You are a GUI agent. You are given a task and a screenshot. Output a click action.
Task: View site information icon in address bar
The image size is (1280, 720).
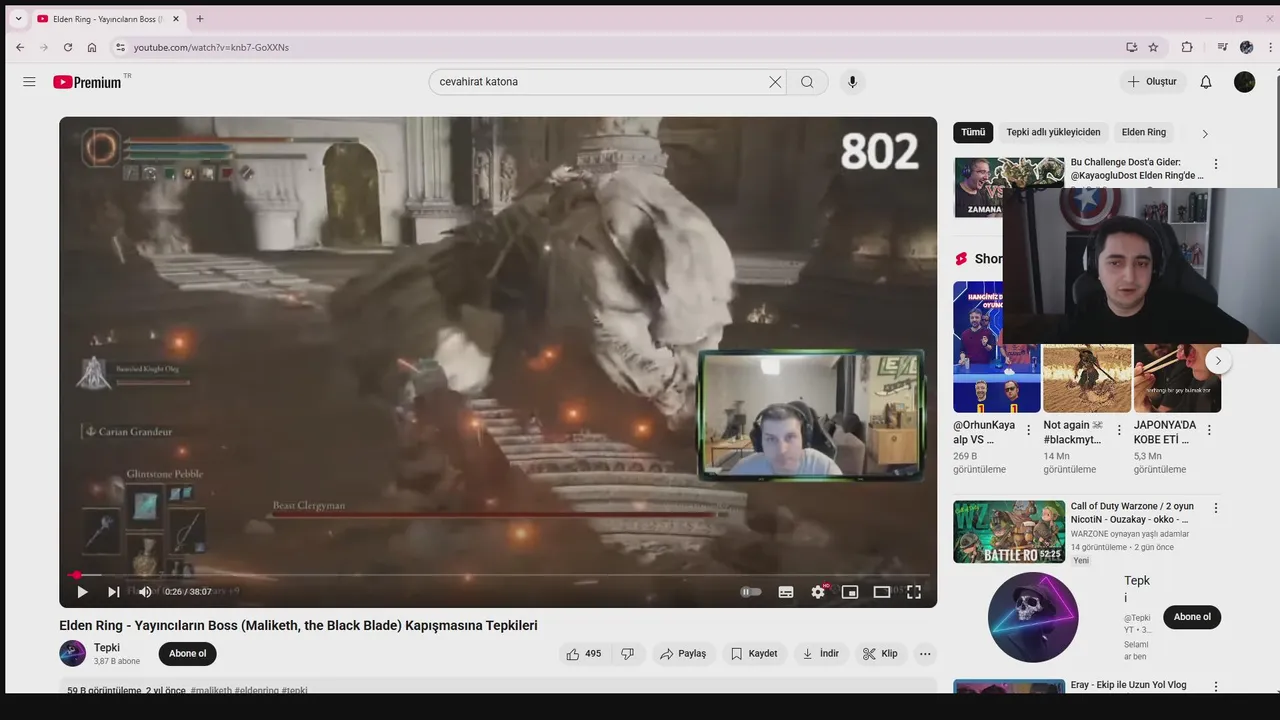120,47
